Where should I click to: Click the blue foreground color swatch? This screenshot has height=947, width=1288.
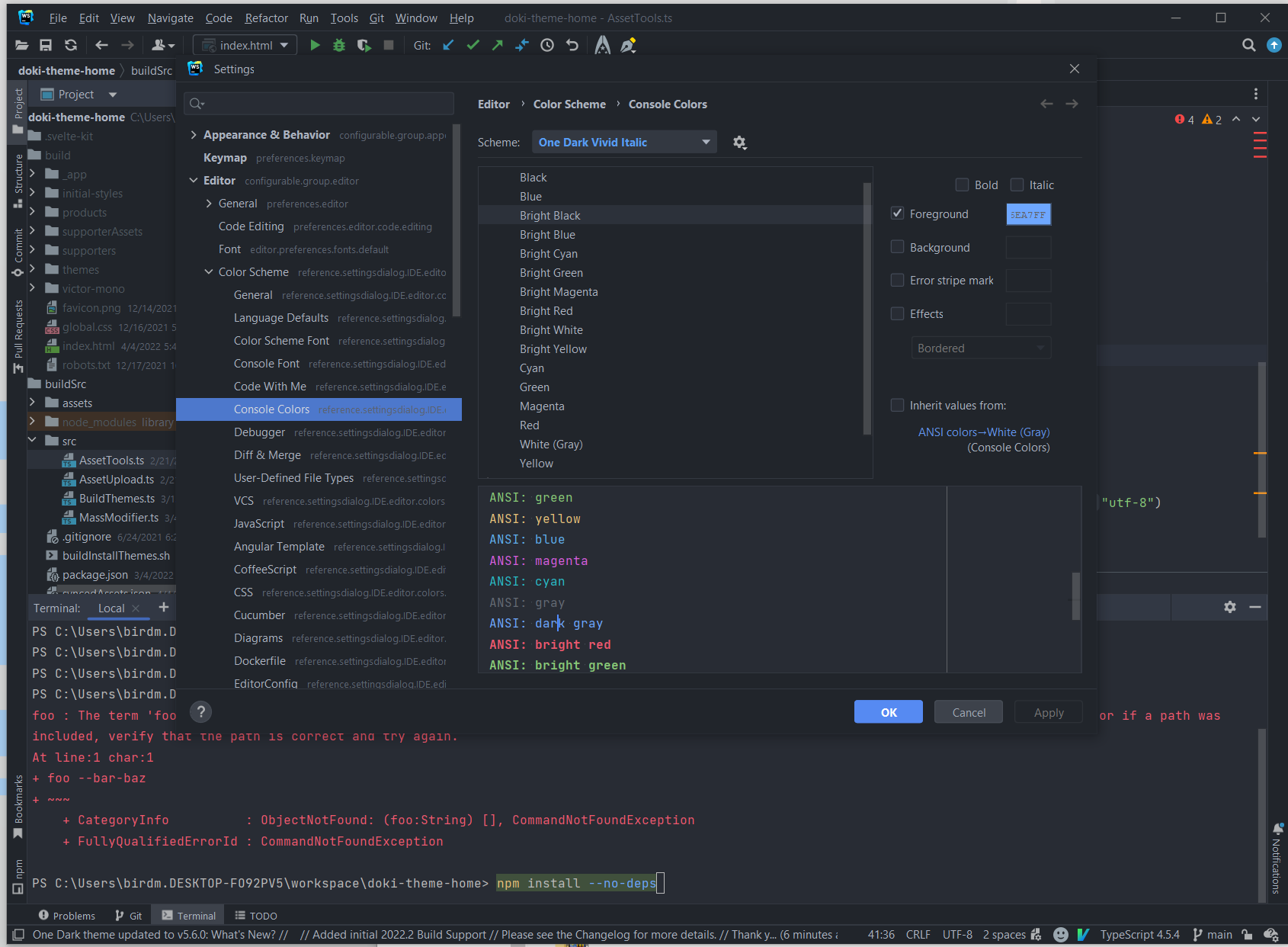coord(1028,214)
